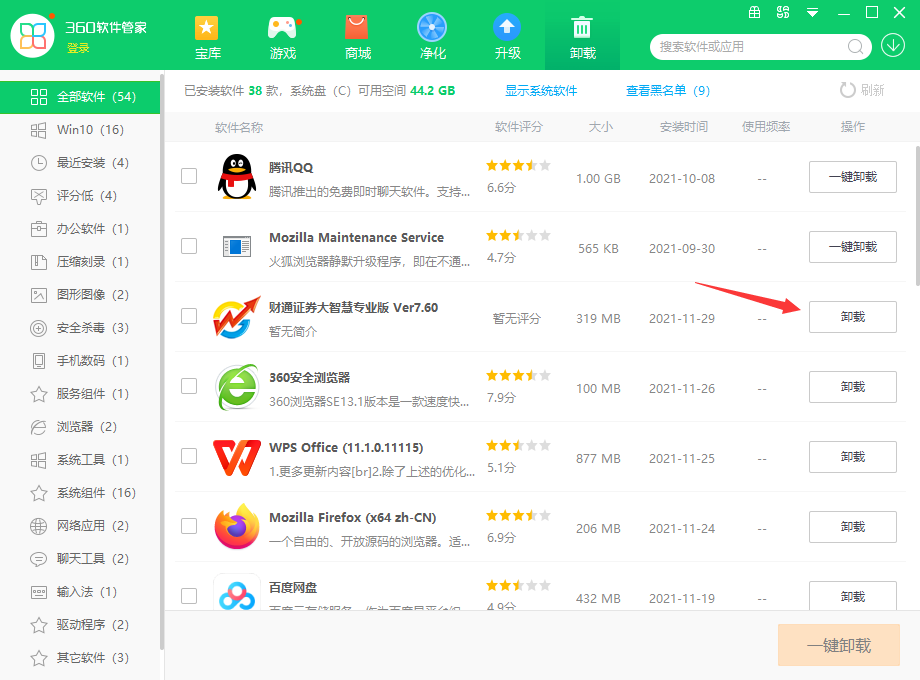Check the 财通证券大智慧专业版 checkbox
The height and width of the screenshot is (680, 920).
pyautogui.click(x=189, y=316)
